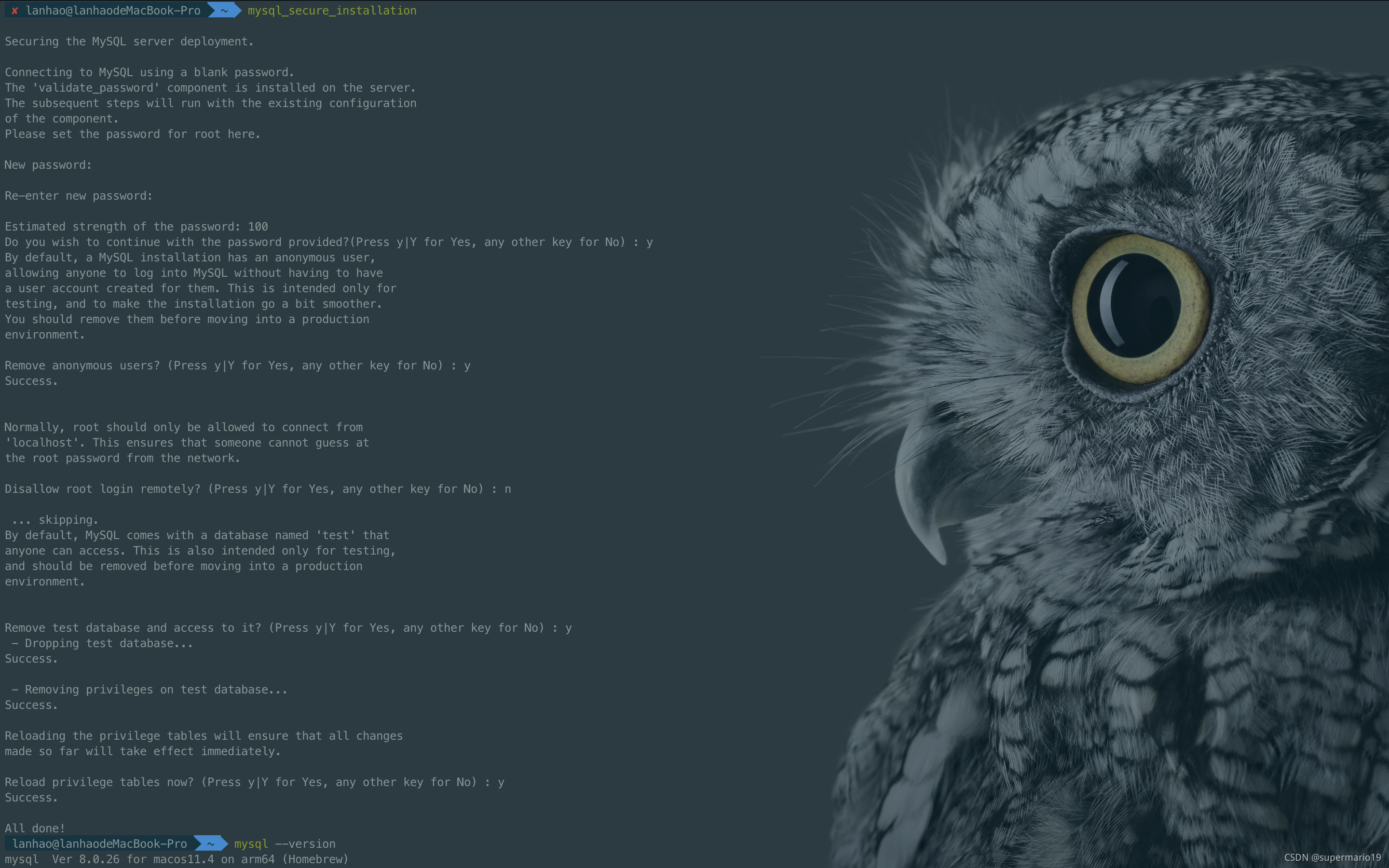The height and width of the screenshot is (868, 1389).
Task: Click the Re-enter new password: prompt line
Action: (x=79, y=196)
